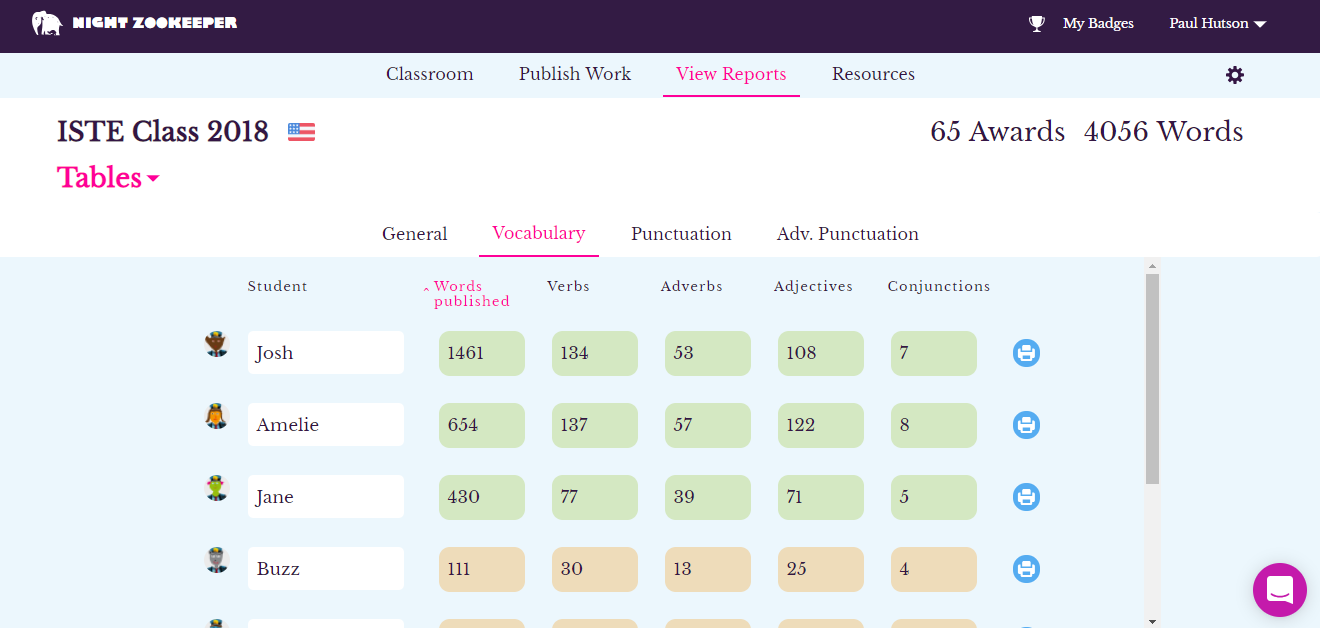Viewport: 1320px width, 628px height.
Task: Open the Resources tab
Action: point(873,74)
